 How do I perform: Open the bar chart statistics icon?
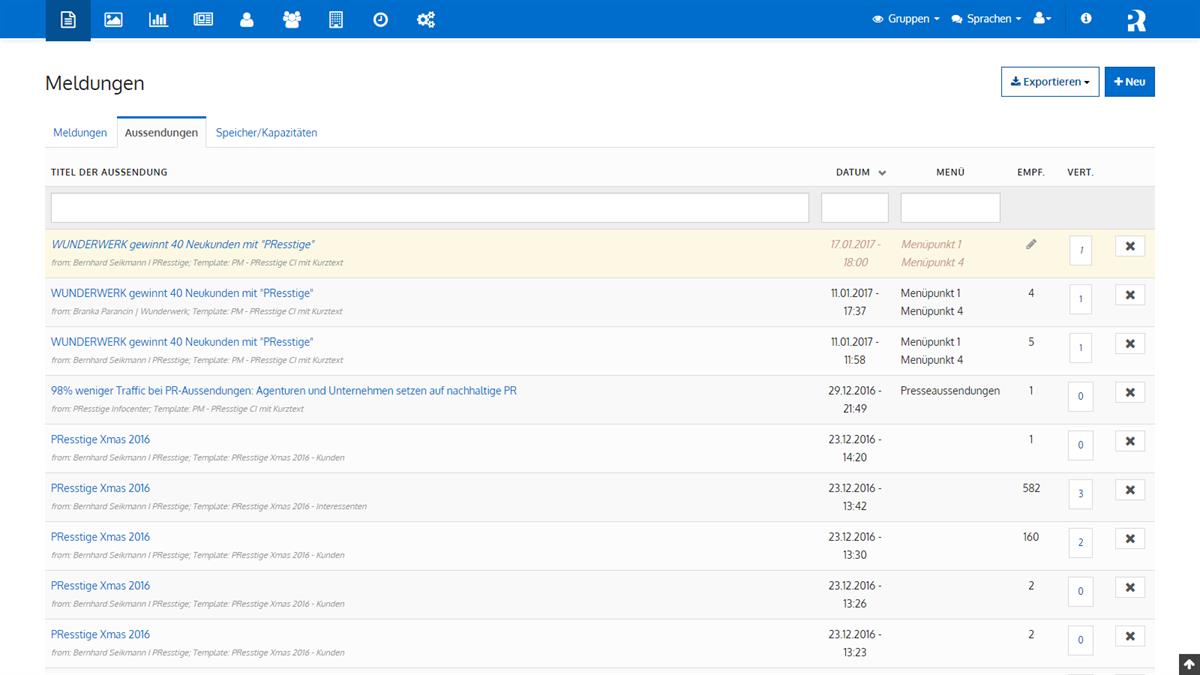(x=158, y=19)
